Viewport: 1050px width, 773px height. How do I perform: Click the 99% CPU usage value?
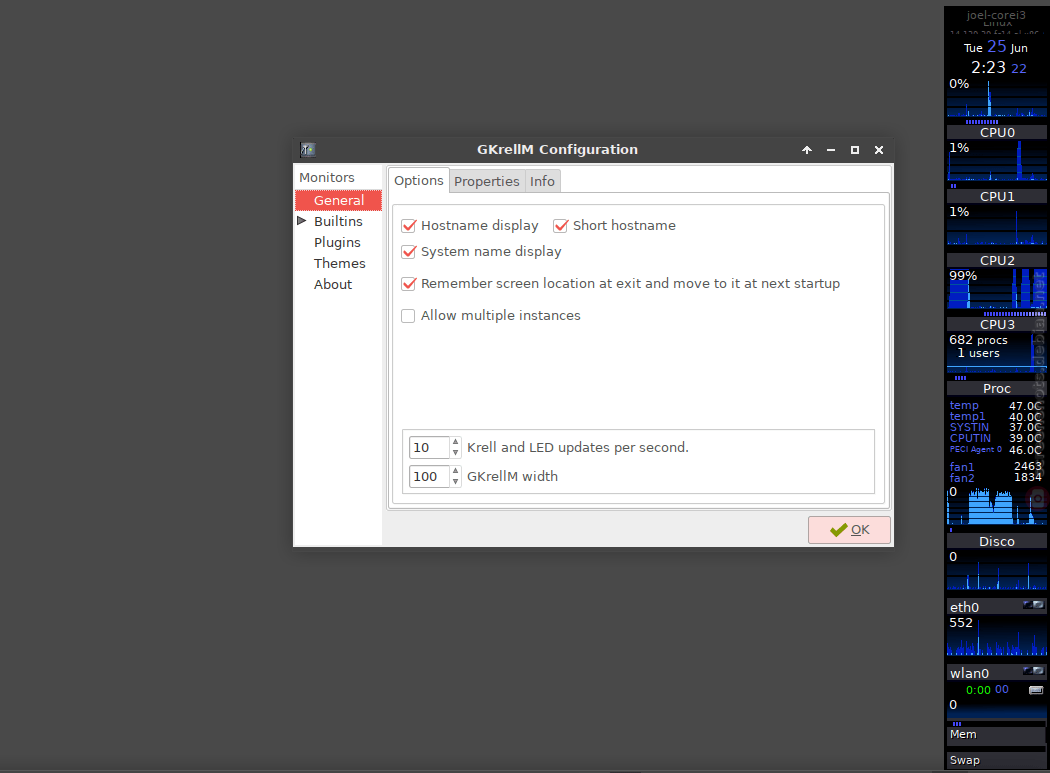tap(963, 276)
